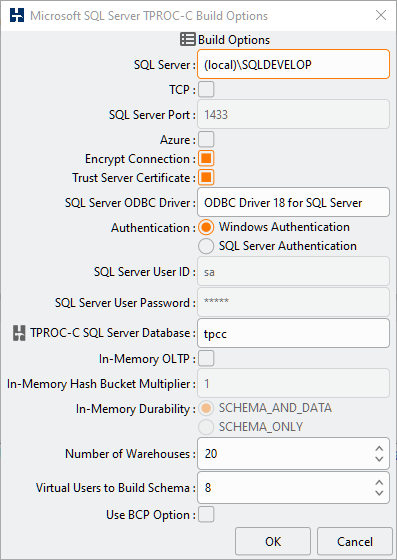Click the SQL Server name field
The width and height of the screenshot is (397, 560).
point(293,64)
